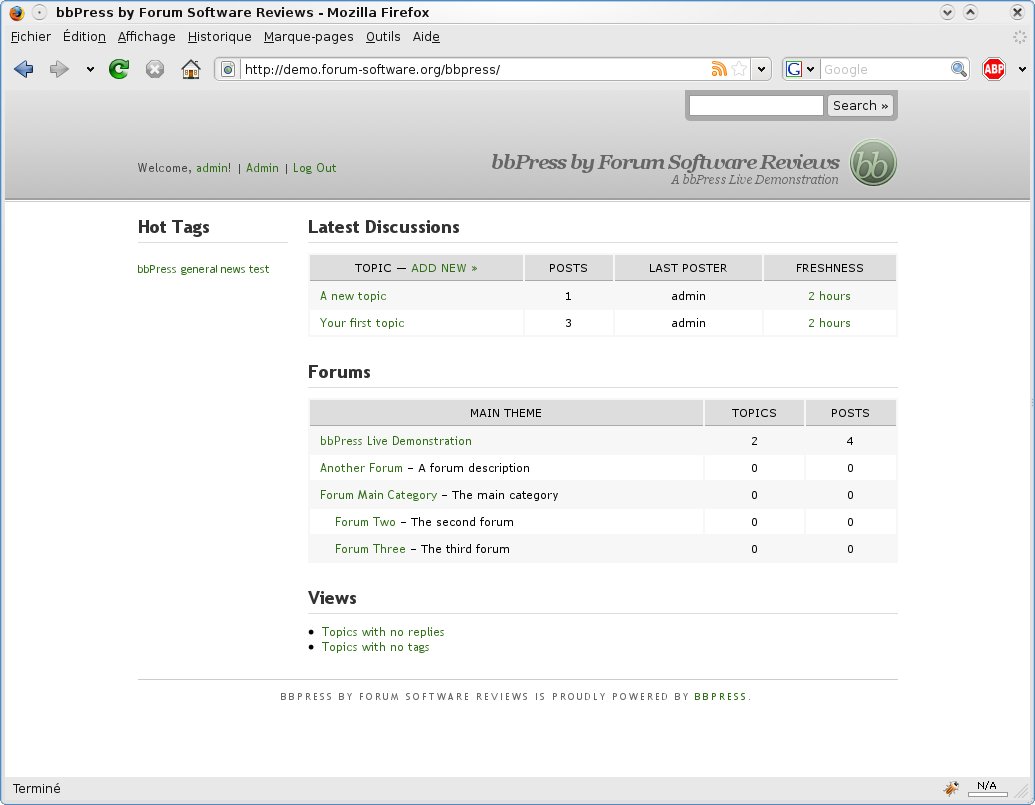Viewport: 1035px width, 805px height.
Task: Open the Aide menu
Action: point(426,37)
